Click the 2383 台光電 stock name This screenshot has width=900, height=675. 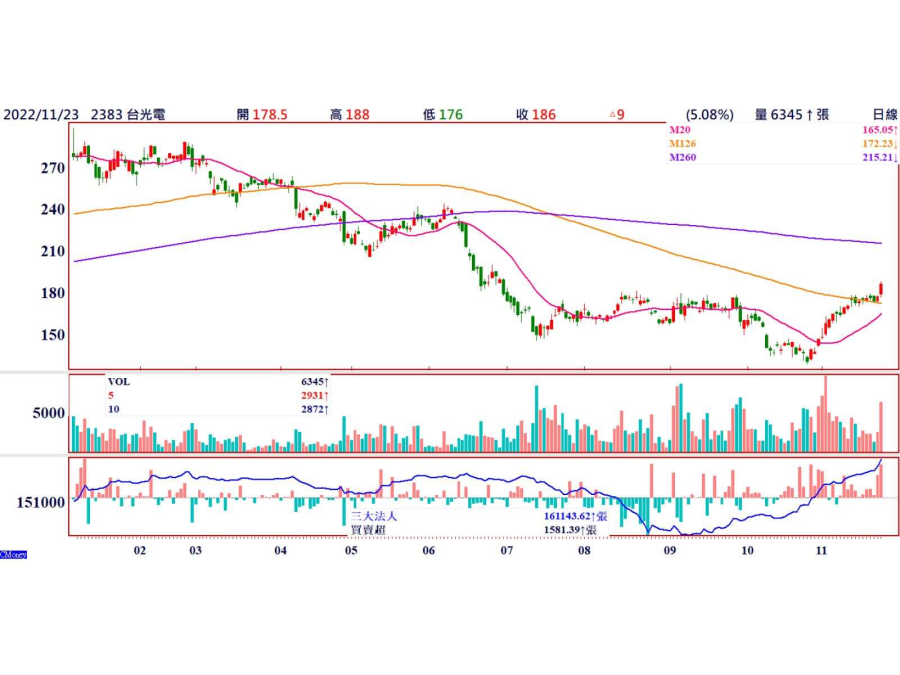point(123,115)
